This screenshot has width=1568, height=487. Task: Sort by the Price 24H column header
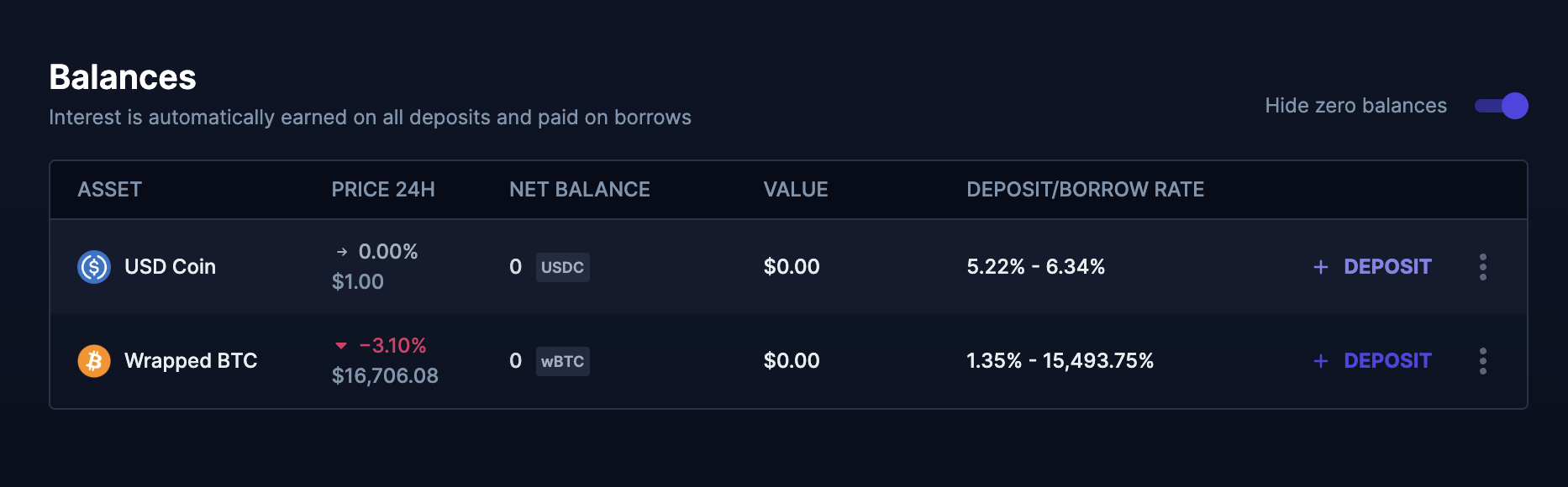tap(383, 190)
